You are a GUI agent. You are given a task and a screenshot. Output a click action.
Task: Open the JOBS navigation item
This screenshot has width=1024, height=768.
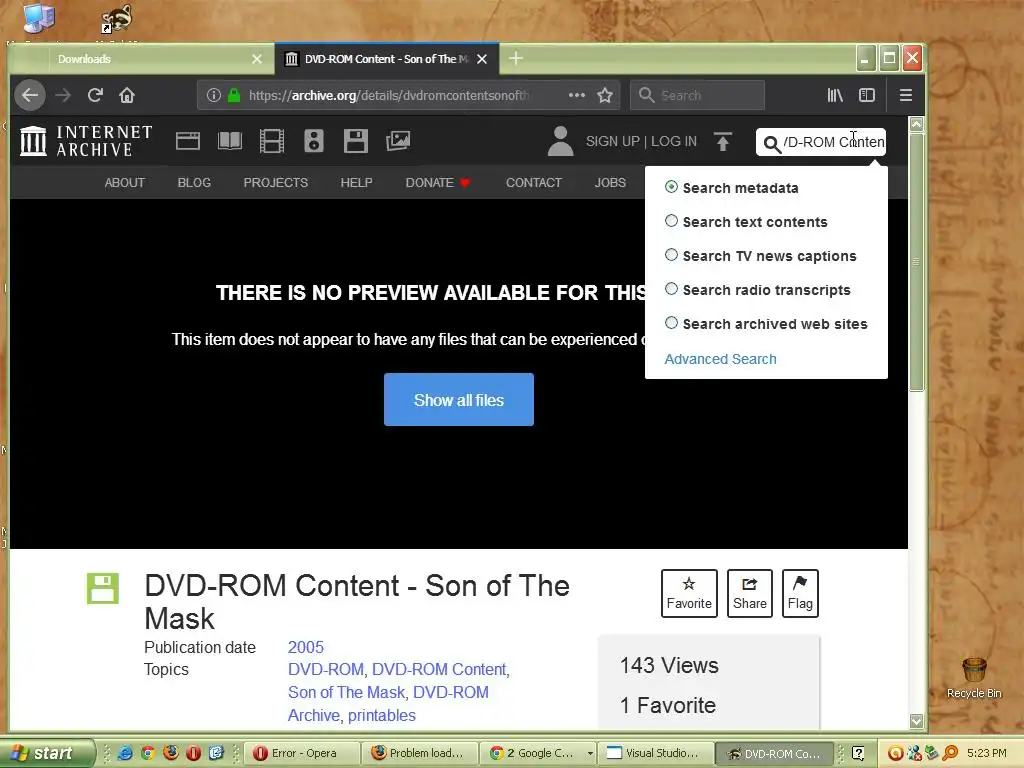(610, 183)
